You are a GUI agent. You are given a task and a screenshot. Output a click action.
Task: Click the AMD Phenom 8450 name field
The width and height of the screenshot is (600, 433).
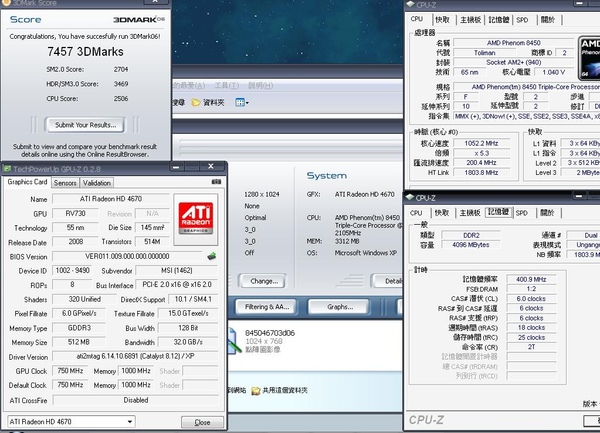point(514,43)
